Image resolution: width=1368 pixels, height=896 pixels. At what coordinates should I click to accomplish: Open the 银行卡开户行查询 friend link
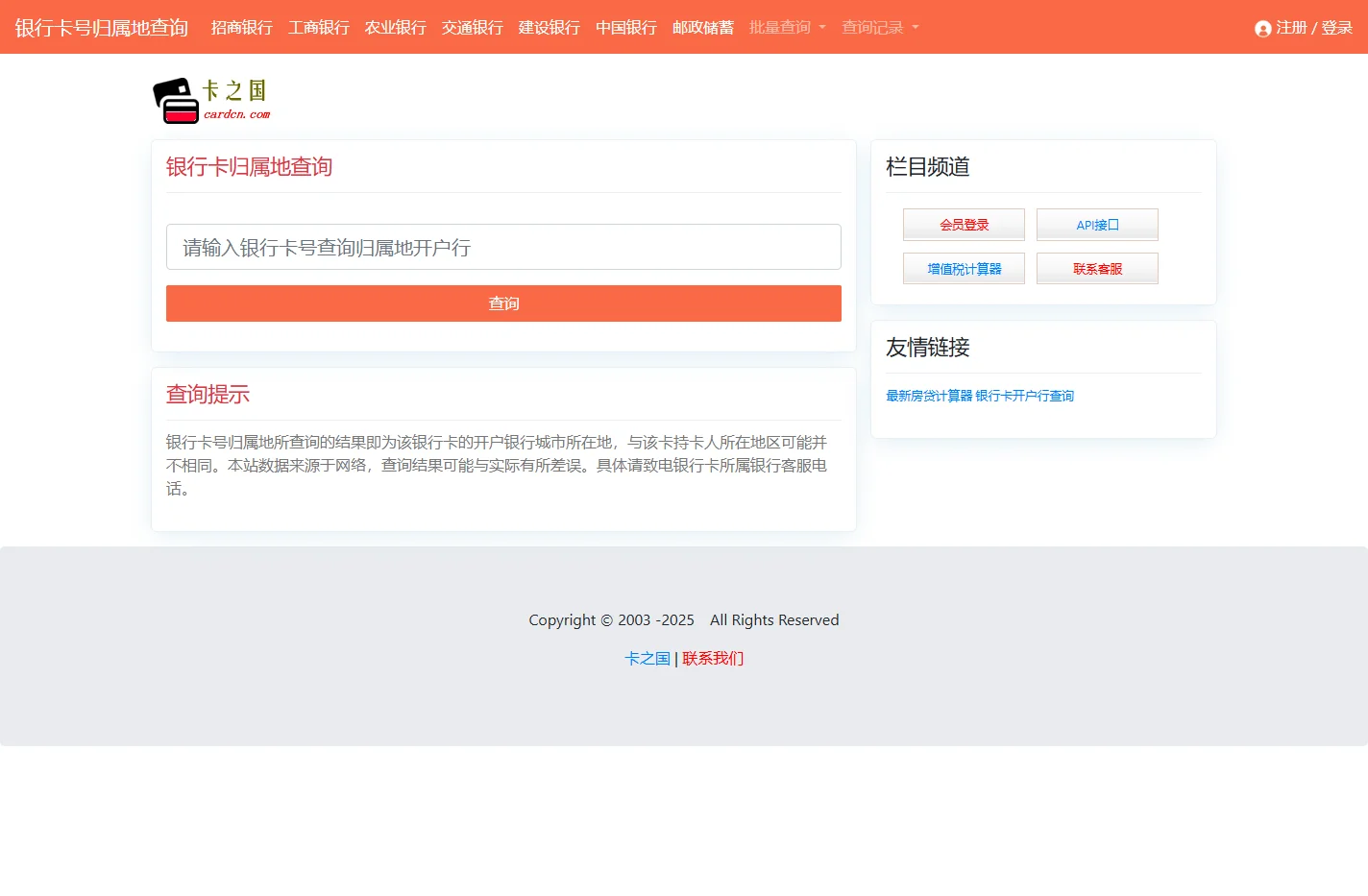click(x=1025, y=396)
